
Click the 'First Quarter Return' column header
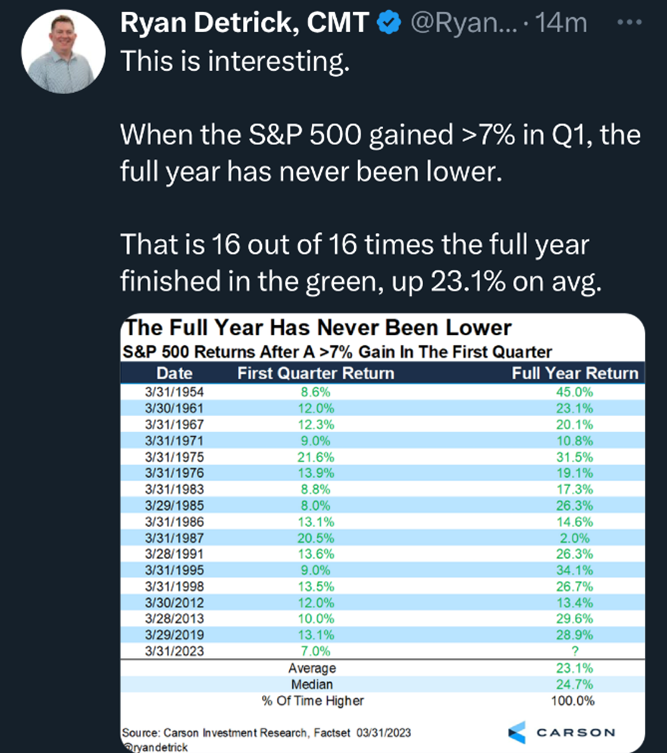[315, 373]
